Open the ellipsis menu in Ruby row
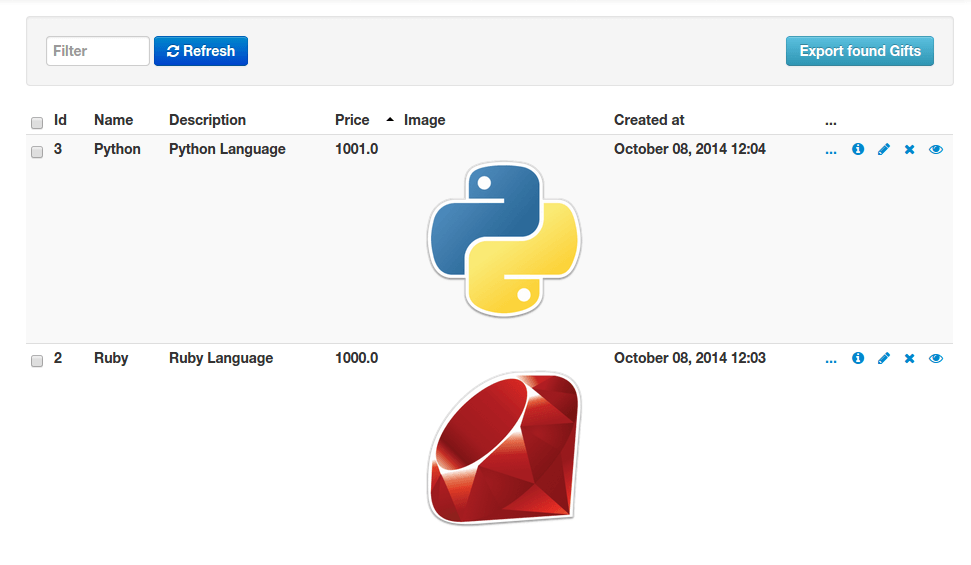 click(x=831, y=361)
